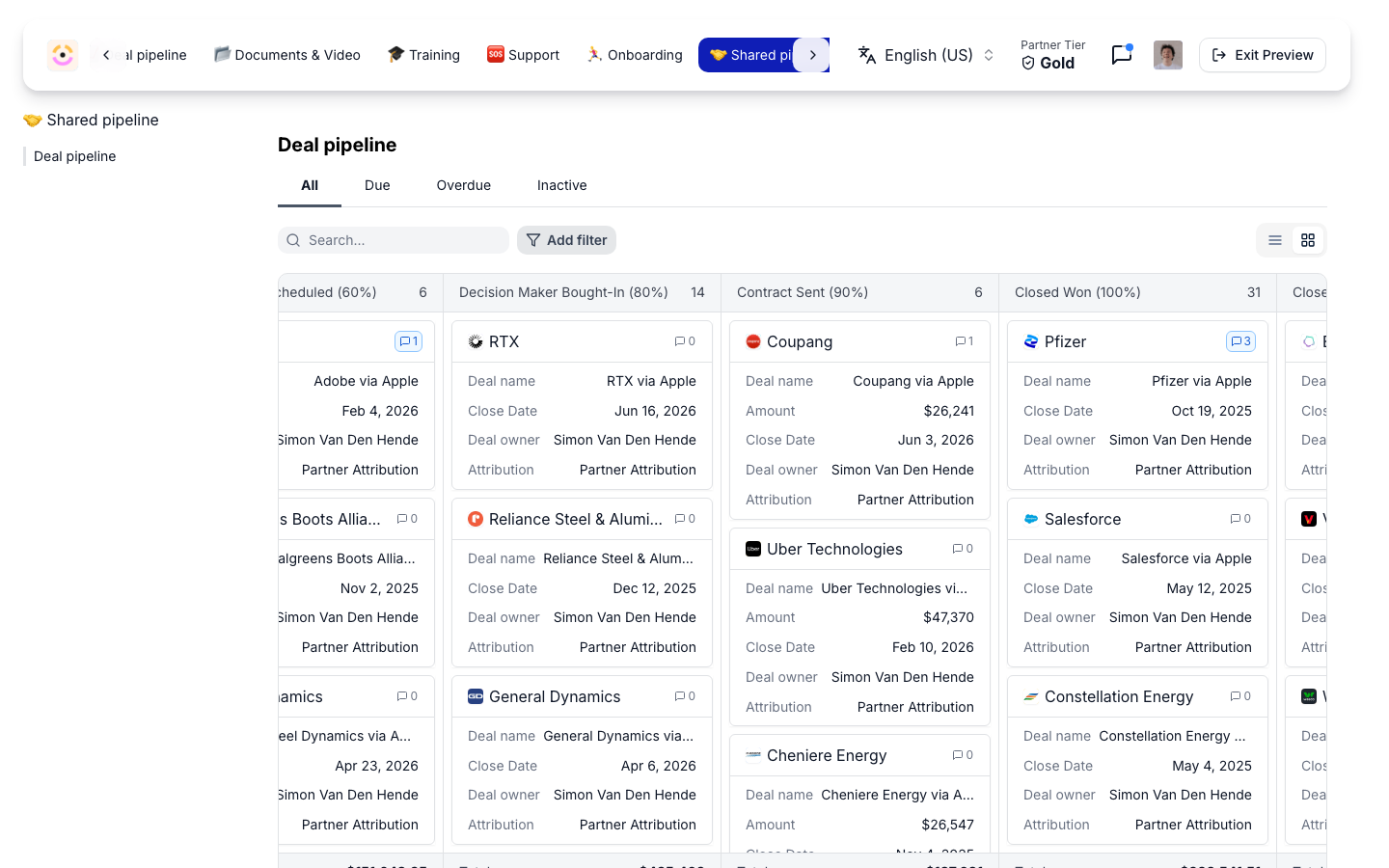Screen dimensions: 1389x868
Task: Open the General Dynamics deal card title
Action: pyautogui.click(x=555, y=696)
